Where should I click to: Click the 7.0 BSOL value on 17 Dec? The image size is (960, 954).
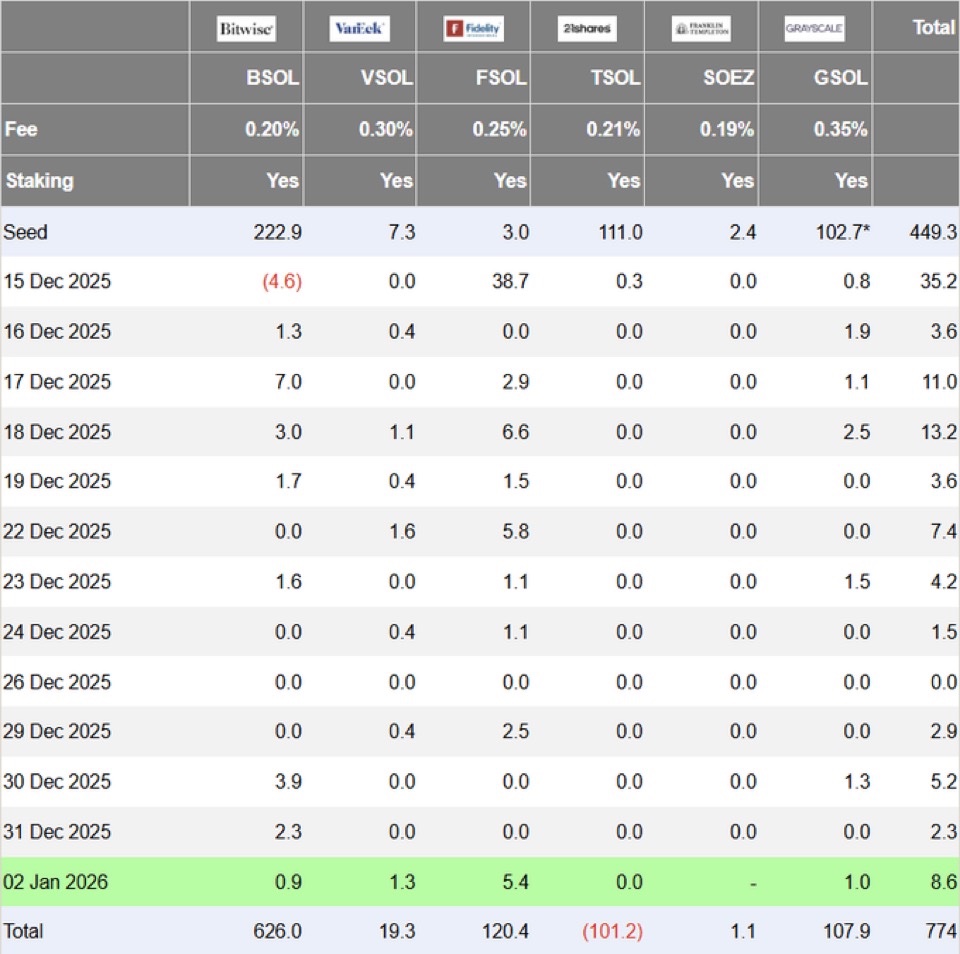[x=288, y=381]
